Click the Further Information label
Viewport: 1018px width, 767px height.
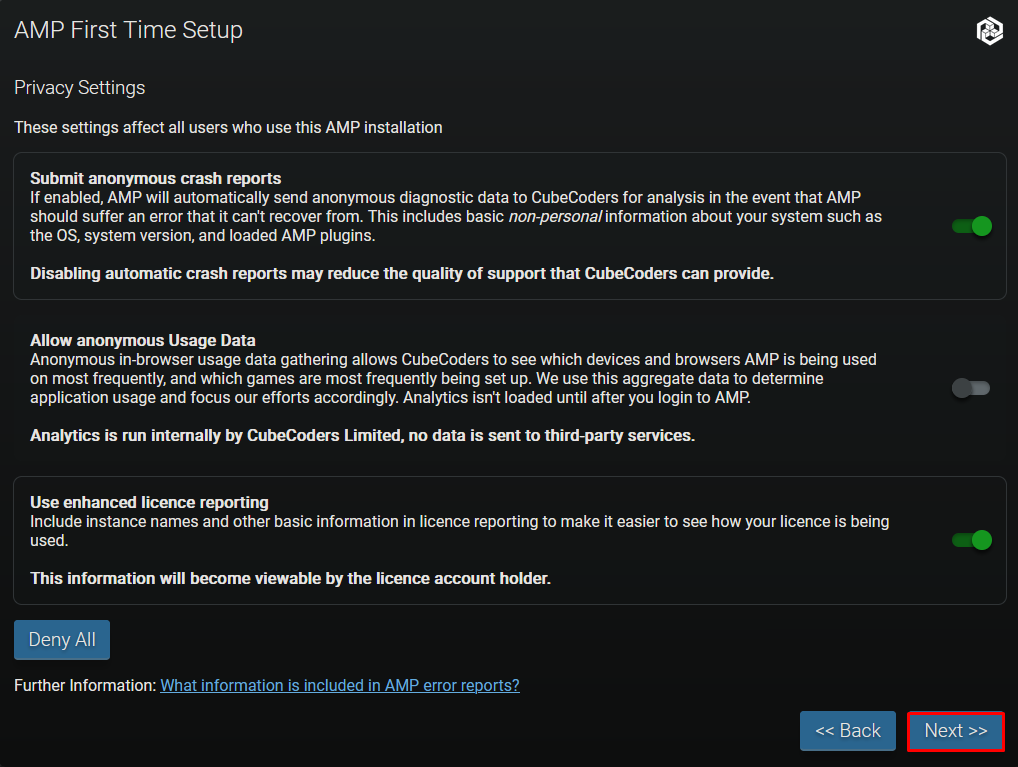pyautogui.click(x=85, y=685)
